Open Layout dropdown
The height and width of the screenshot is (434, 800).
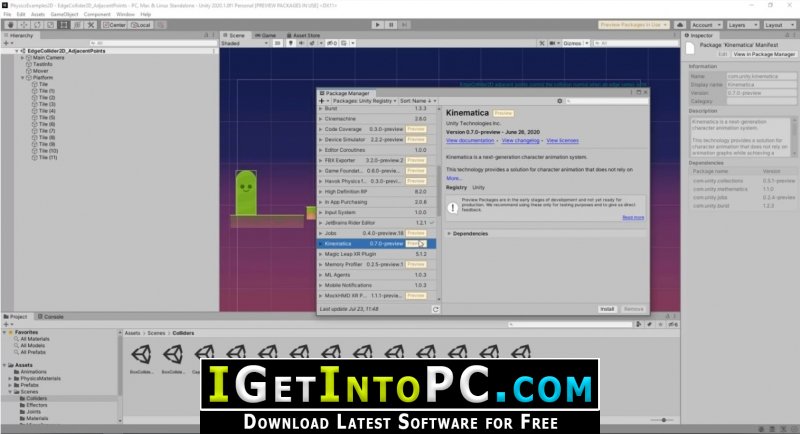click(779, 24)
